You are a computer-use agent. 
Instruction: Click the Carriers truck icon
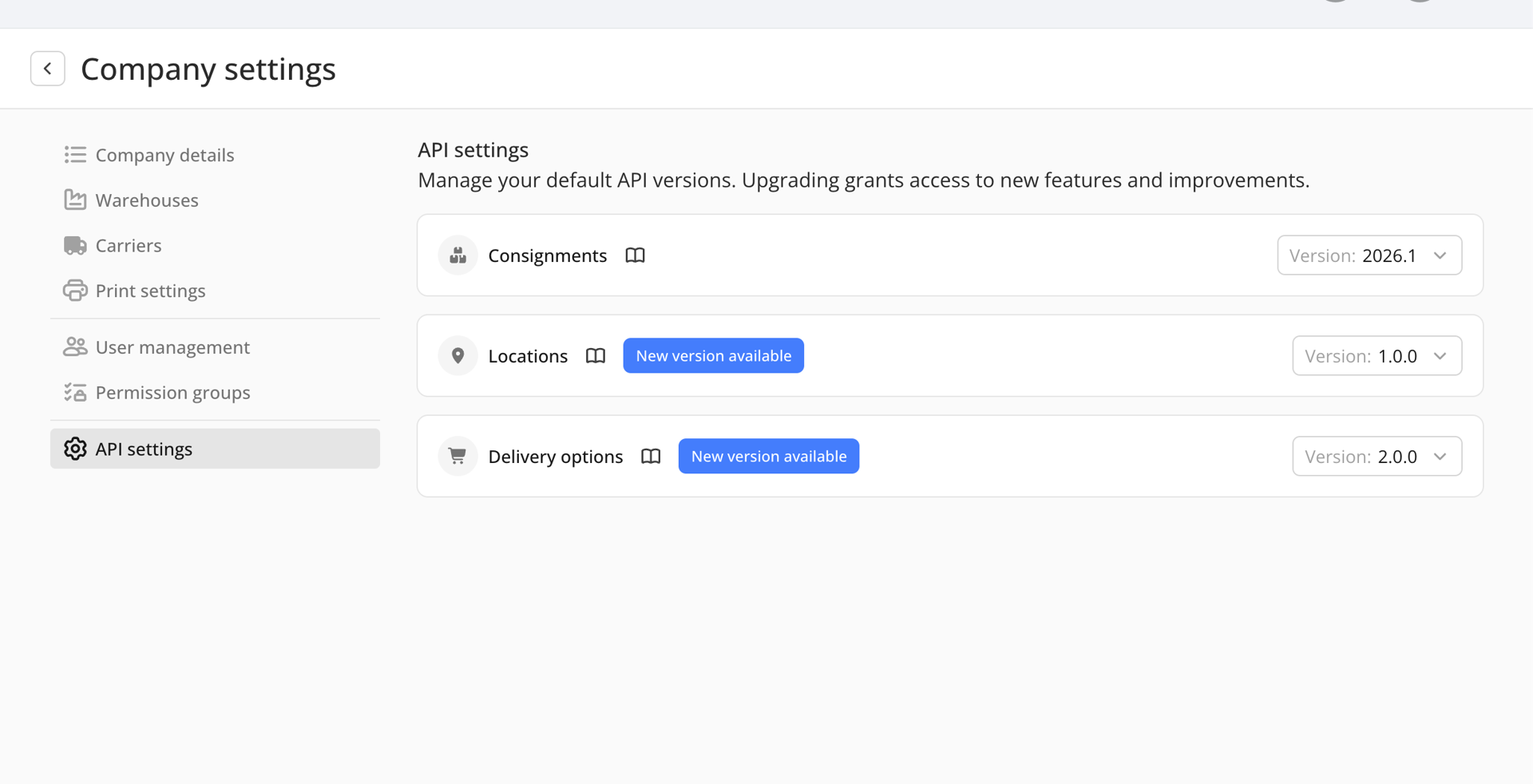[x=75, y=246]
